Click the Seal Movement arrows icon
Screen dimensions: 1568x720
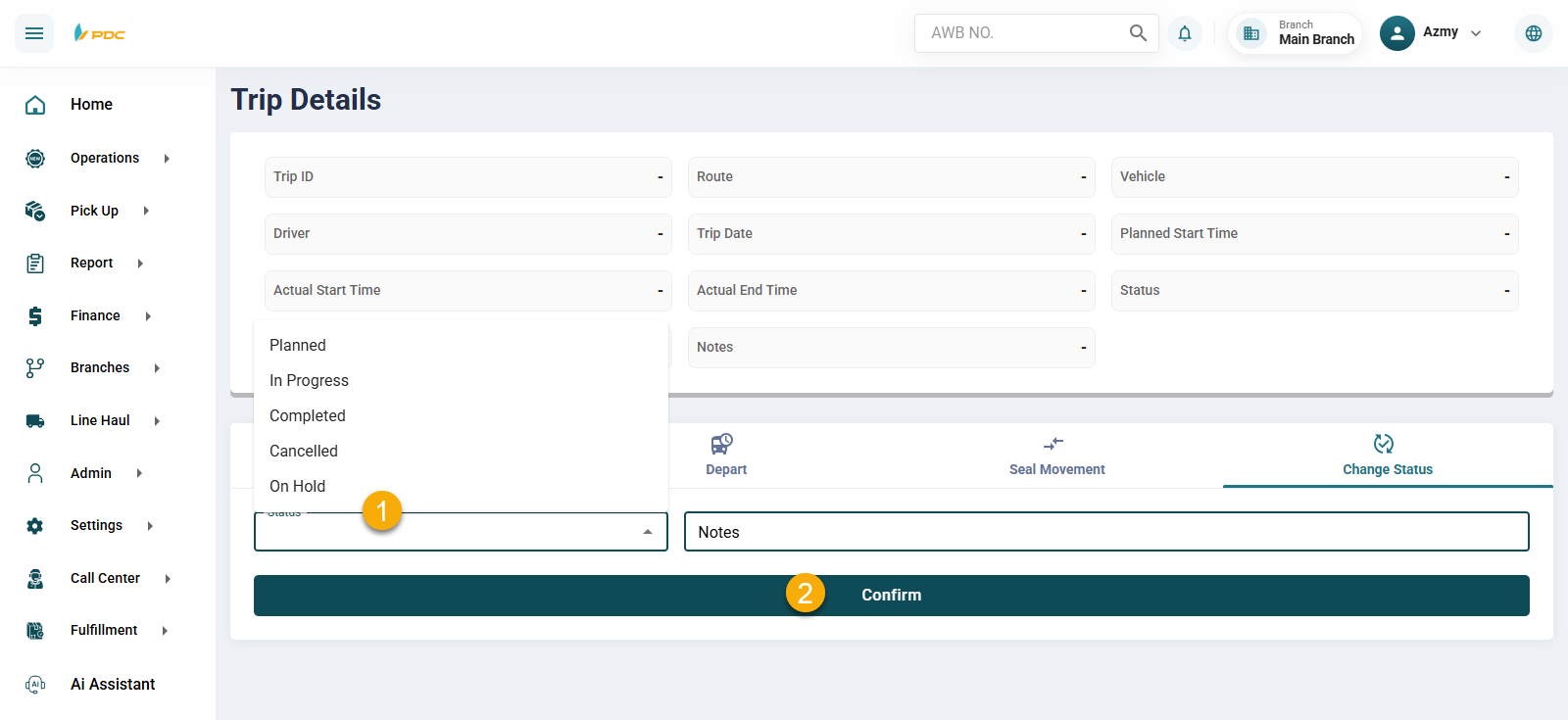pyautogui.click(x=1053, y=445)
